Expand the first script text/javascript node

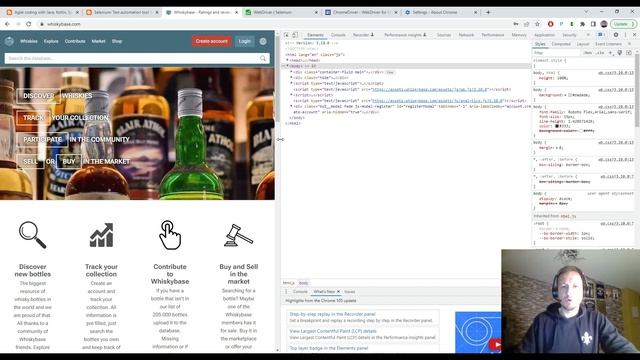[x=291, y=83]
